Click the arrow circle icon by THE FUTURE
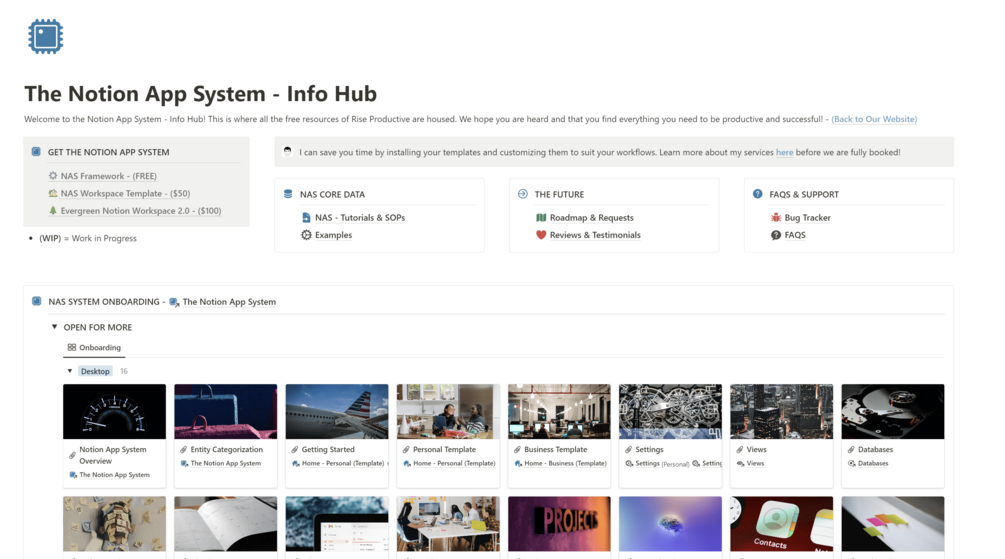 click(522, 194)
